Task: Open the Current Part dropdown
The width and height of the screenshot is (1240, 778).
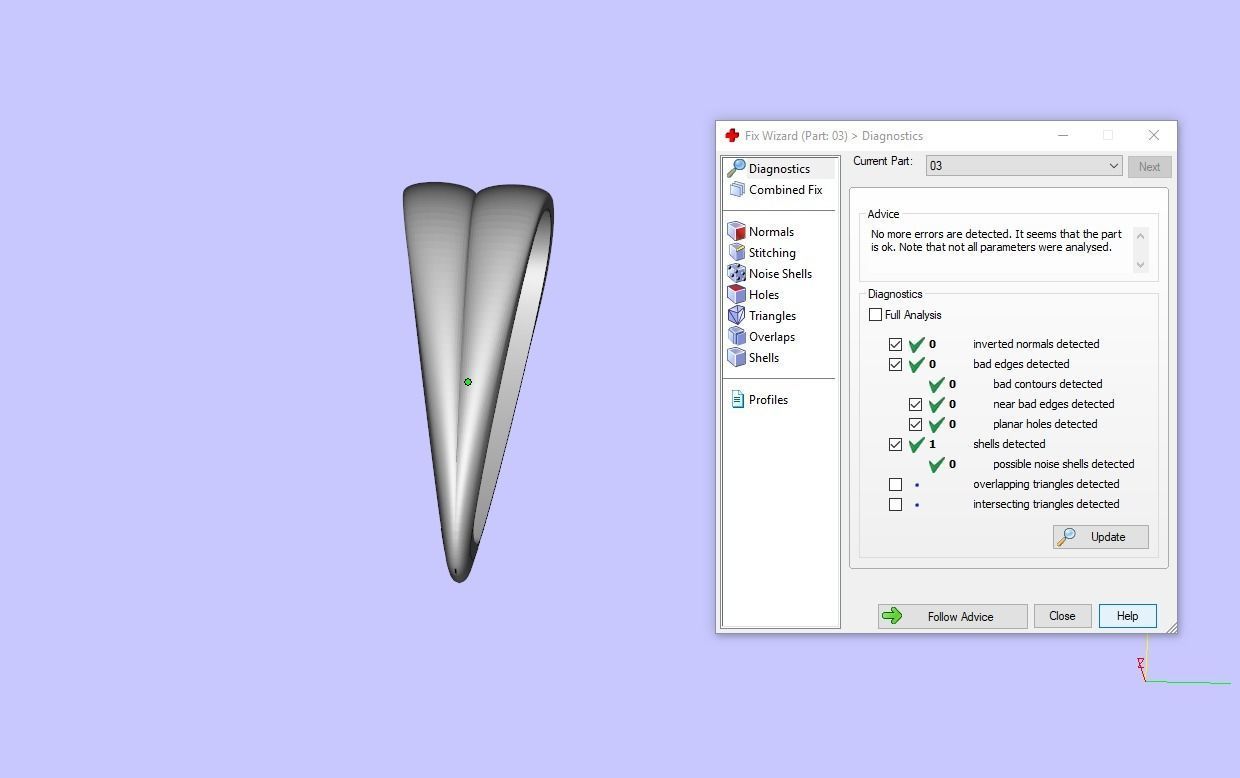Action: 1024,166
